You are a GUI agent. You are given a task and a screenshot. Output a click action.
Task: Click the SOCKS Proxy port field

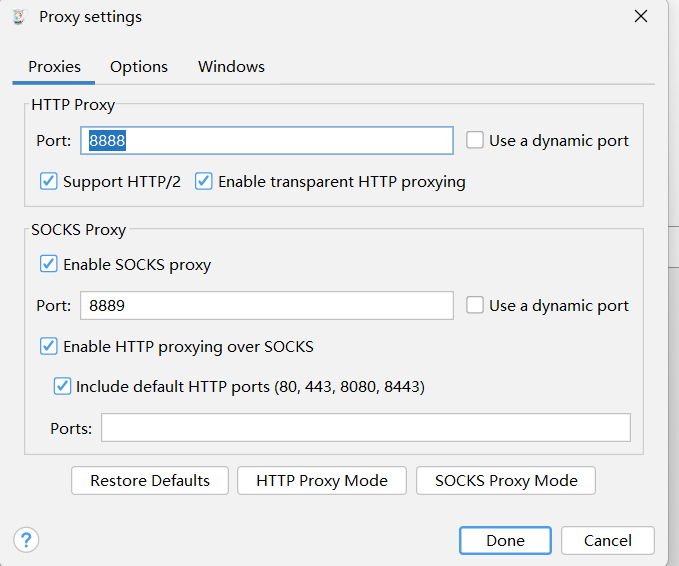click(x=267, y=306)
